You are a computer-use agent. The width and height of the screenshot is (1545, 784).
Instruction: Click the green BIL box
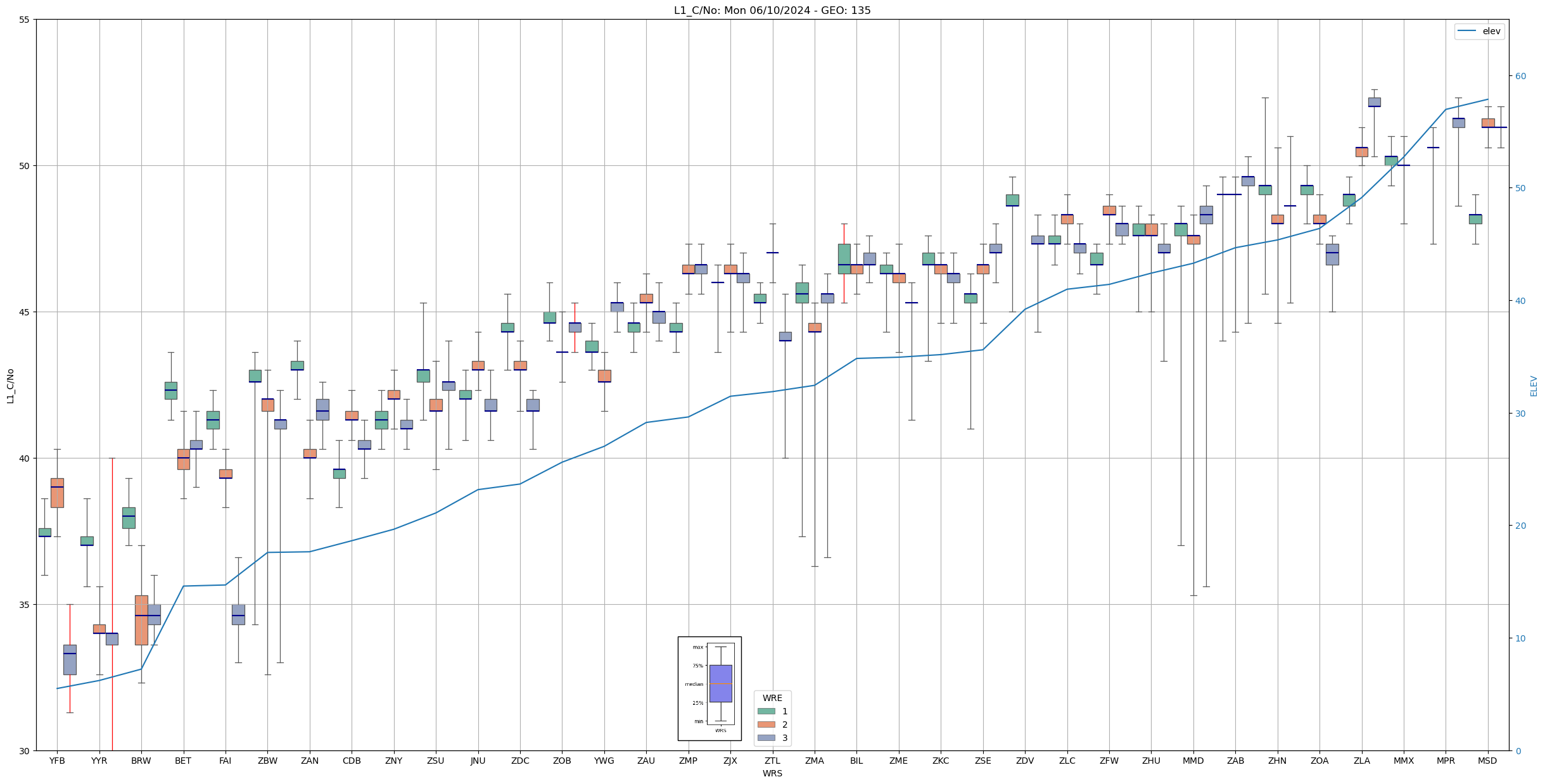844,258
